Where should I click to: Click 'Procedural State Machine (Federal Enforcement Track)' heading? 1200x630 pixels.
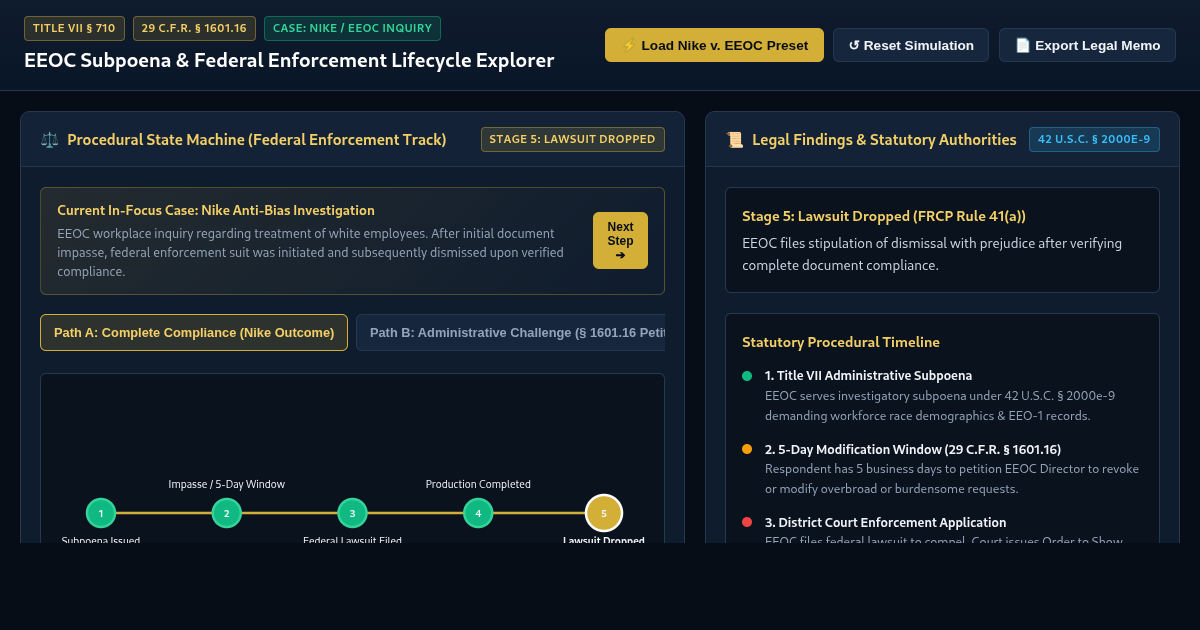[257, 140]
